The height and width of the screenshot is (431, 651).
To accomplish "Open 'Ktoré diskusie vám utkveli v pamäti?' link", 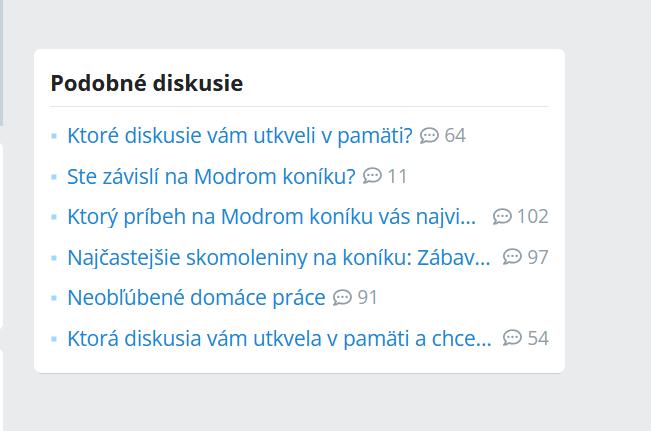I will point(239,135).
